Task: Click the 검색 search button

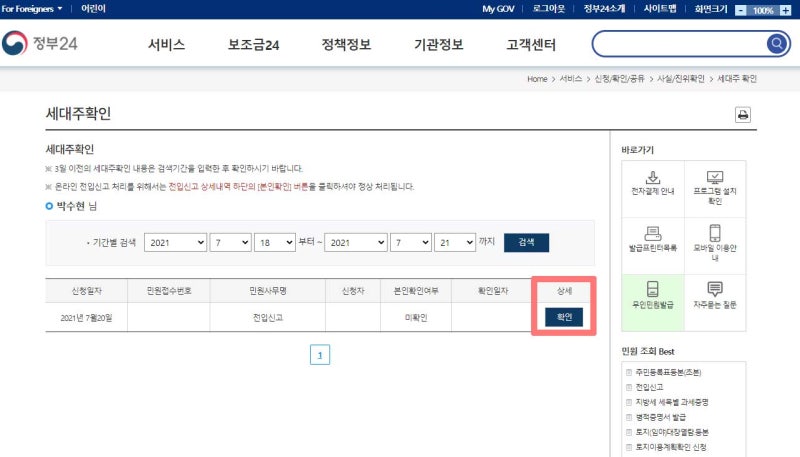Action: pyautogui.click(x=527, y=242)
